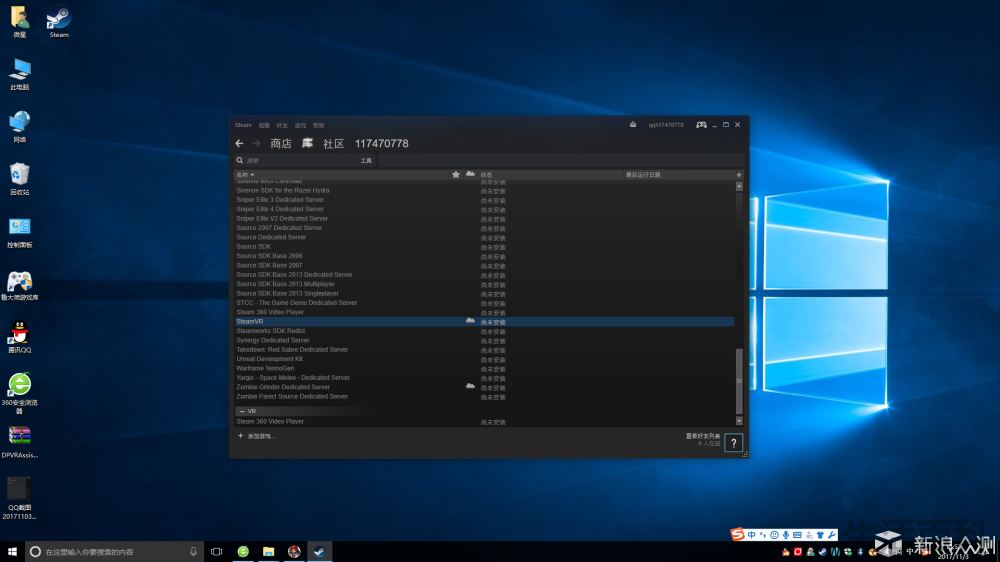Select SteamVR in the library list
This screenshot has height=562, width=1000.
[x=485, y=322]
